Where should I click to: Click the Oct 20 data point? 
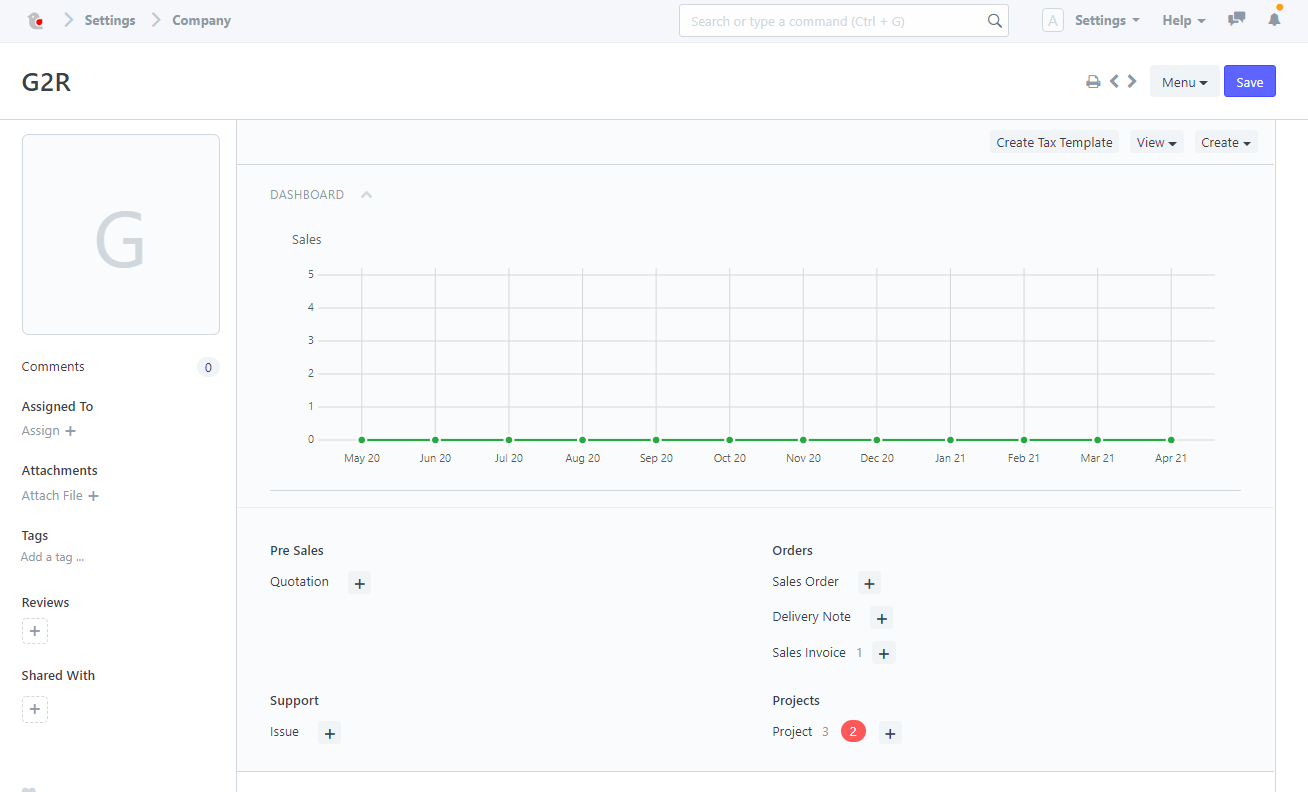pyautogui.click(x=729, y=440)
